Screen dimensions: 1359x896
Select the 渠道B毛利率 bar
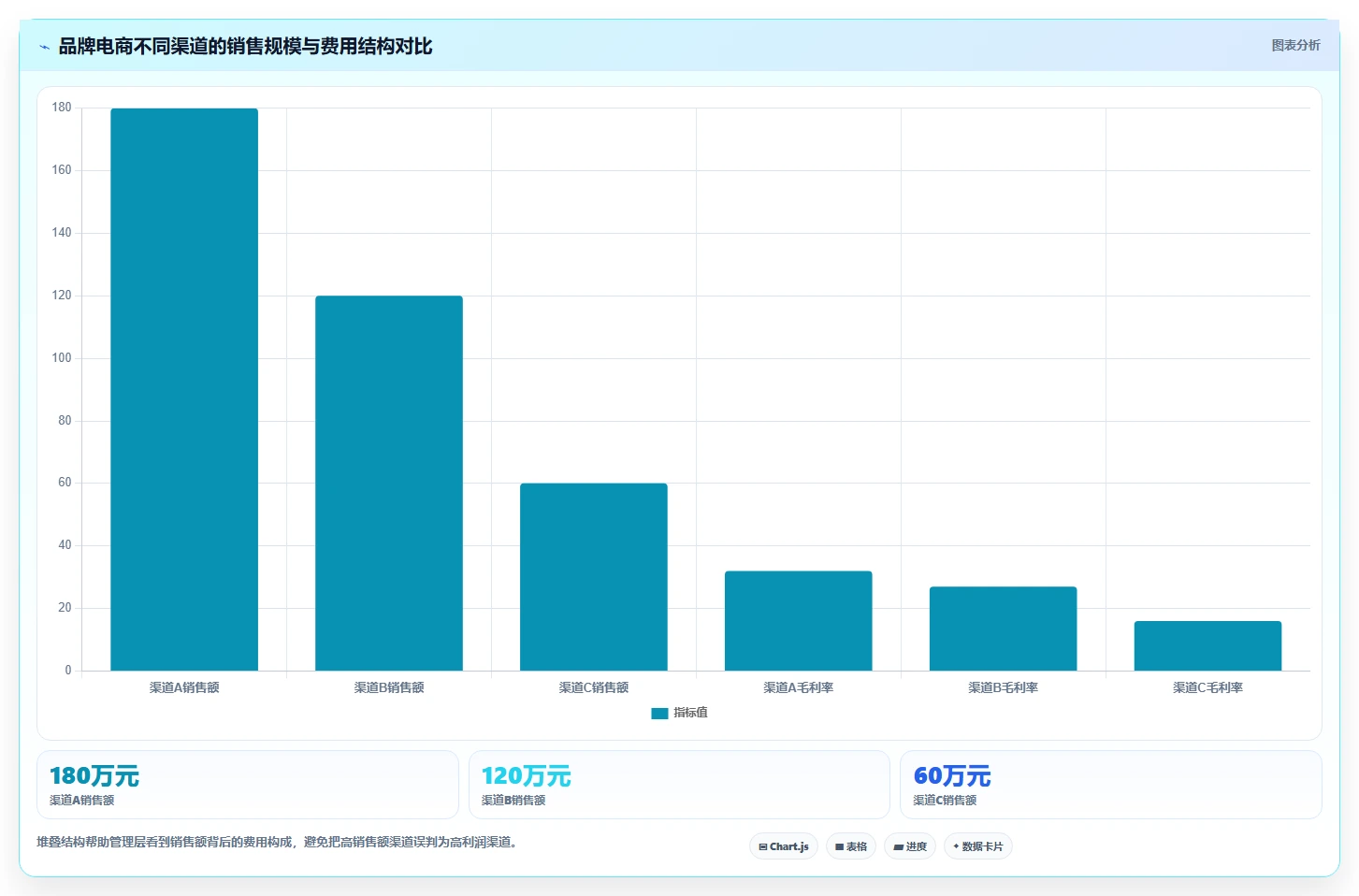[1004, 629]
